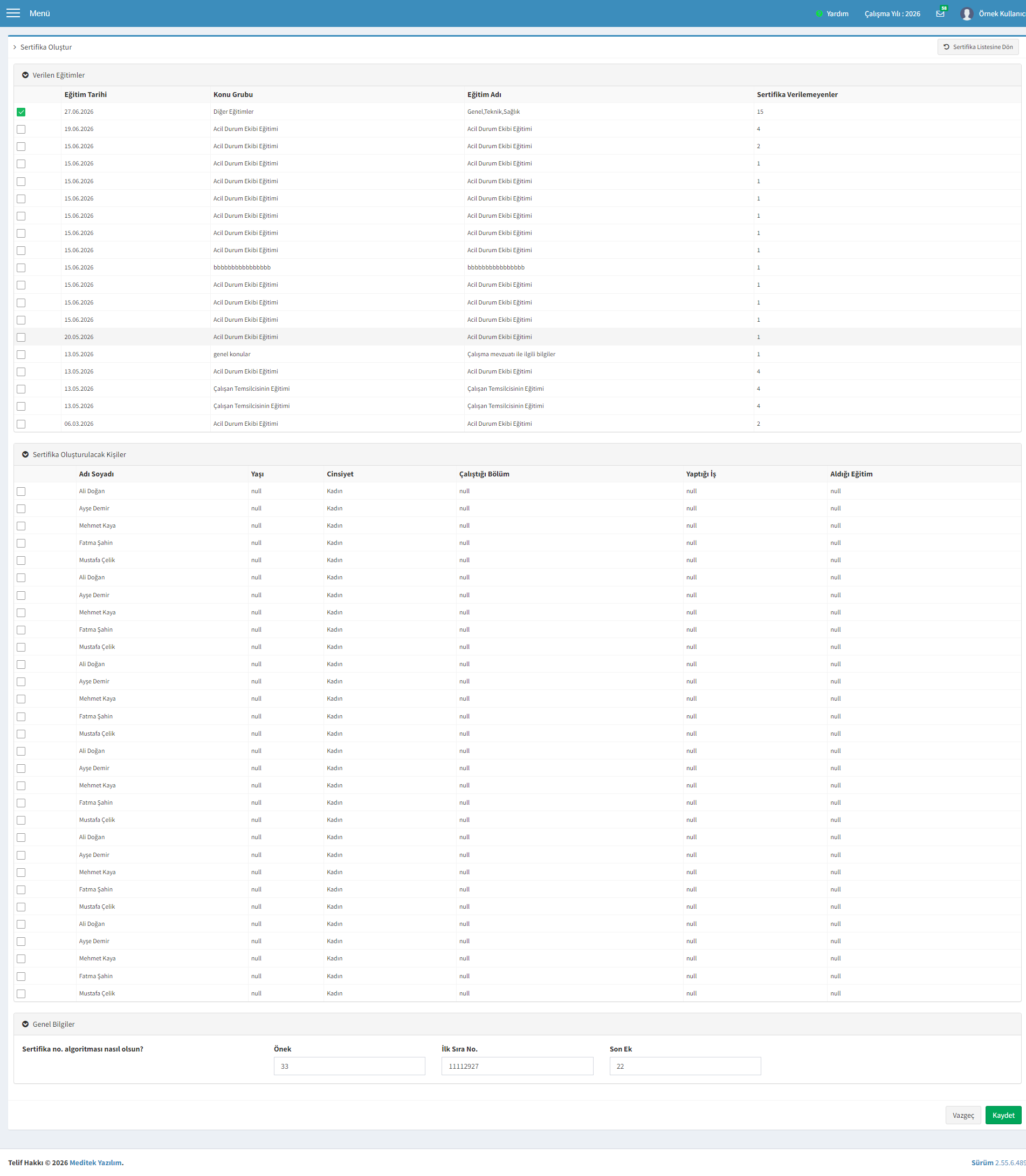Click the user avatar icon

(967, 13)
